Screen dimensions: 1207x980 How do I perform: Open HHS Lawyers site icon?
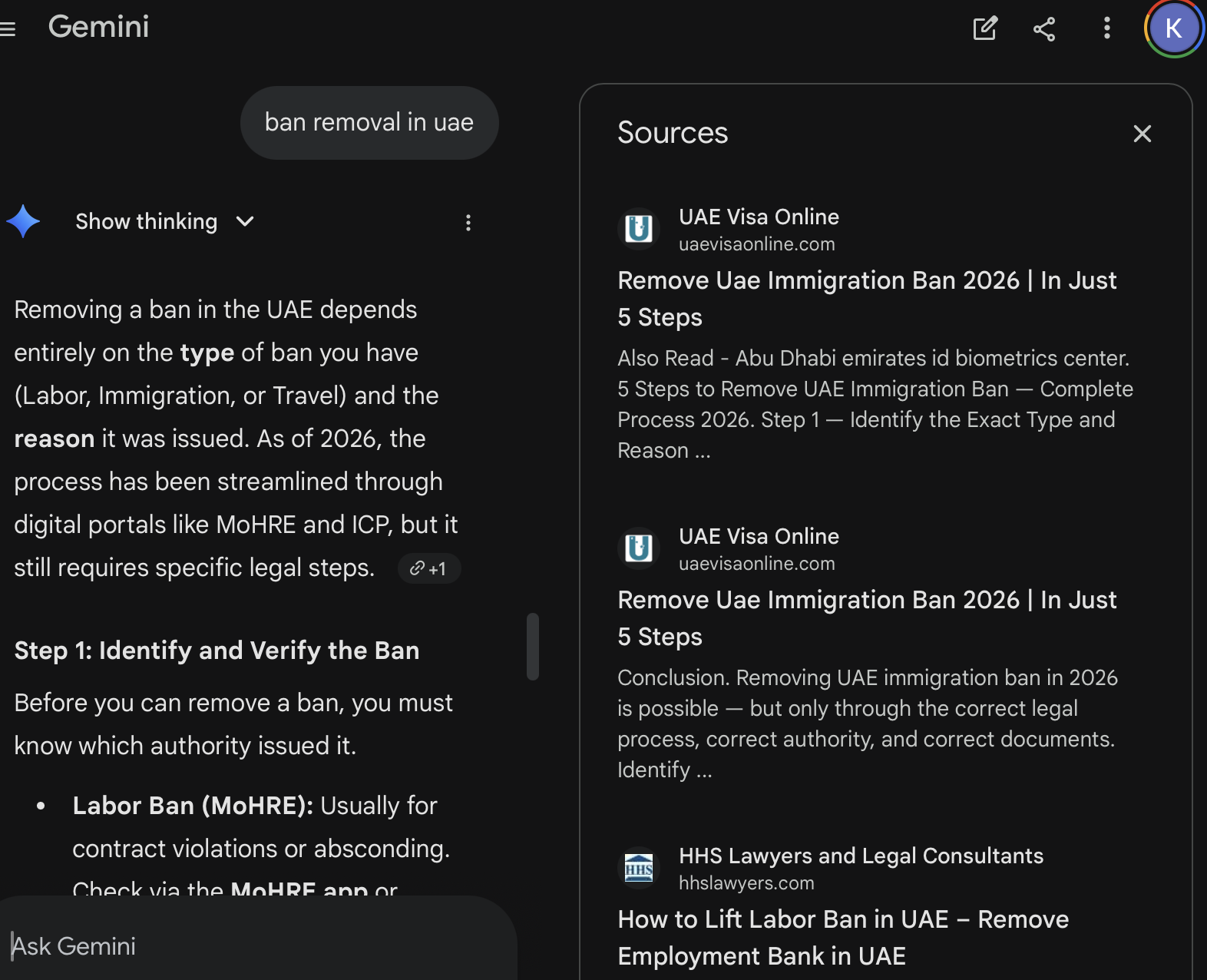639,868
